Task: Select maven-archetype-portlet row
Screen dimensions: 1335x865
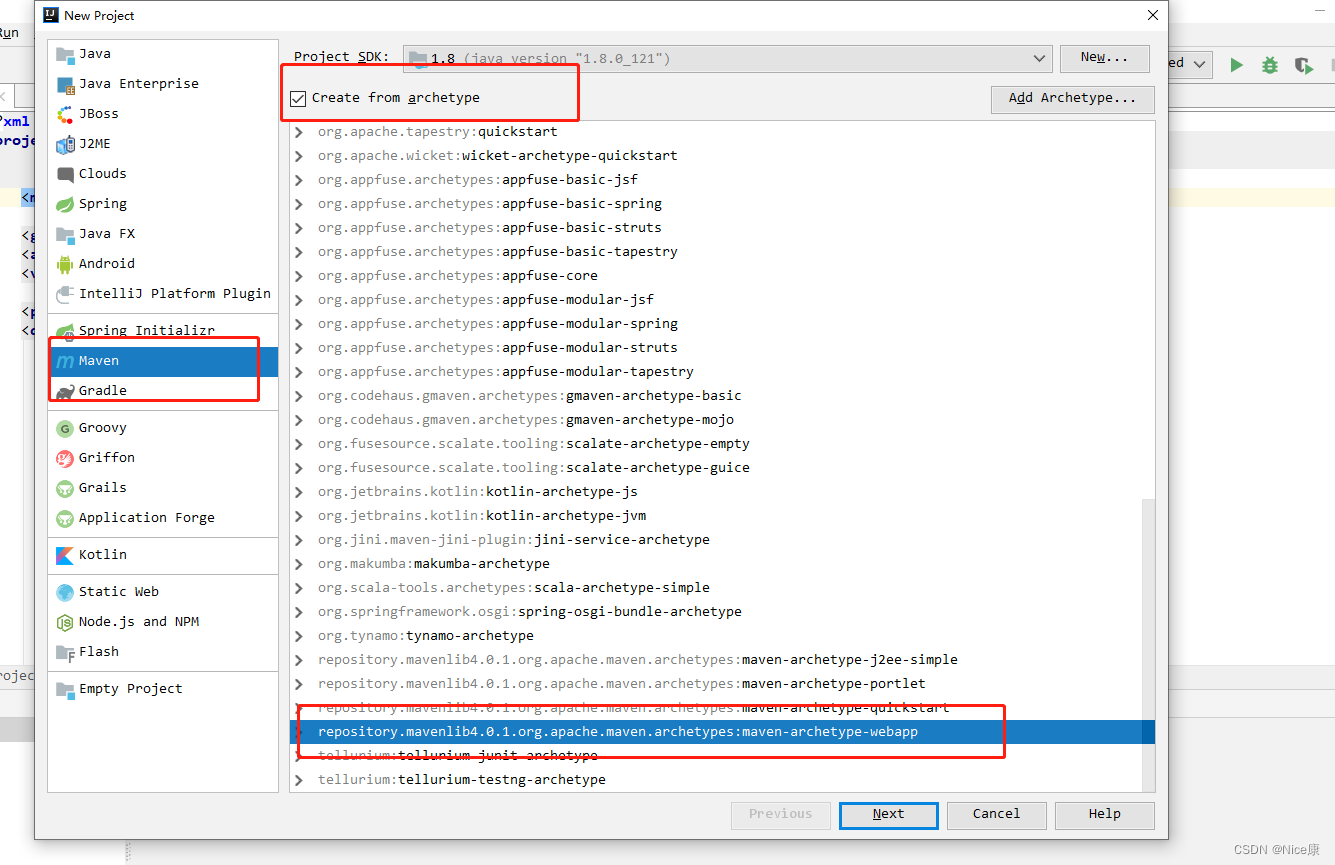Action: click(716, 684)
